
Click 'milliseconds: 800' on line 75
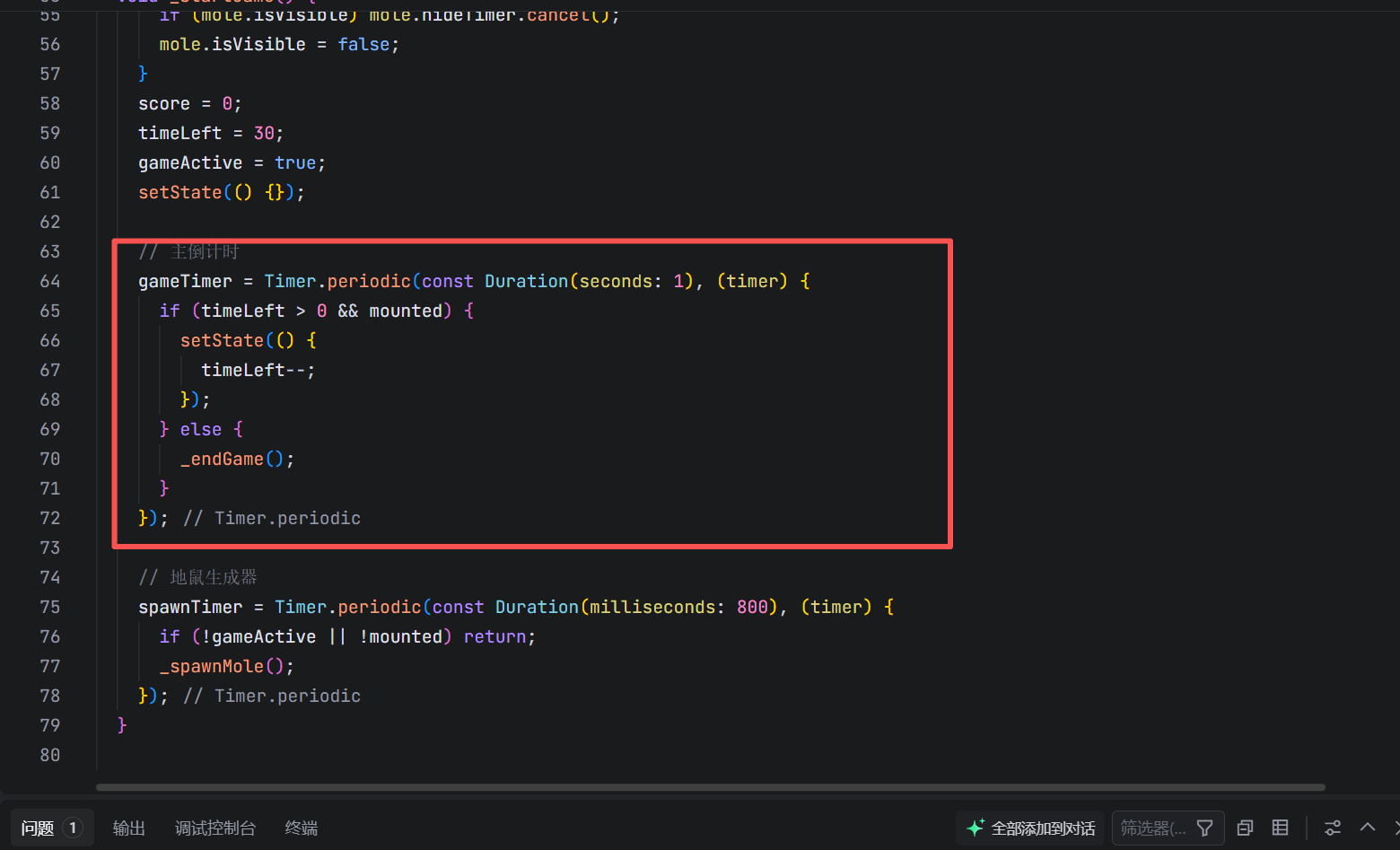click(679, 607)
